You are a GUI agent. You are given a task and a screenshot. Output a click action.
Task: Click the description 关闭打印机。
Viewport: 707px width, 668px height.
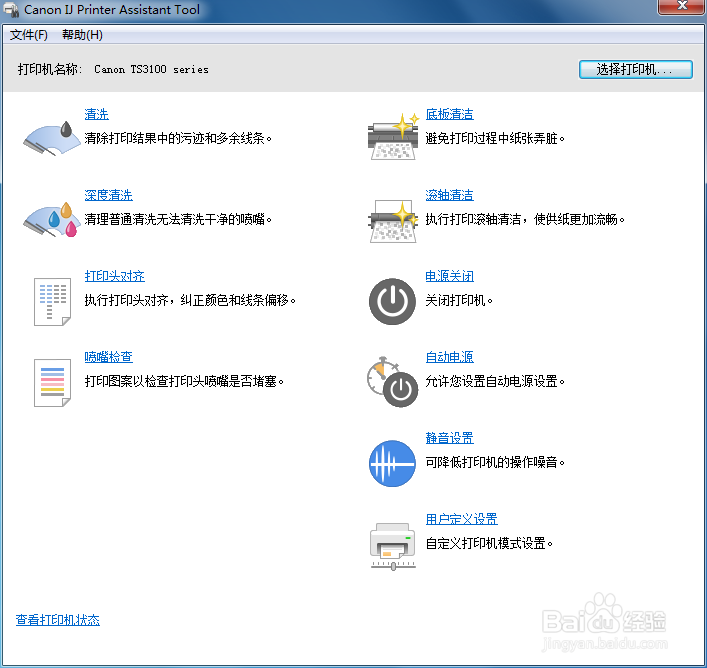coord(459,300)
